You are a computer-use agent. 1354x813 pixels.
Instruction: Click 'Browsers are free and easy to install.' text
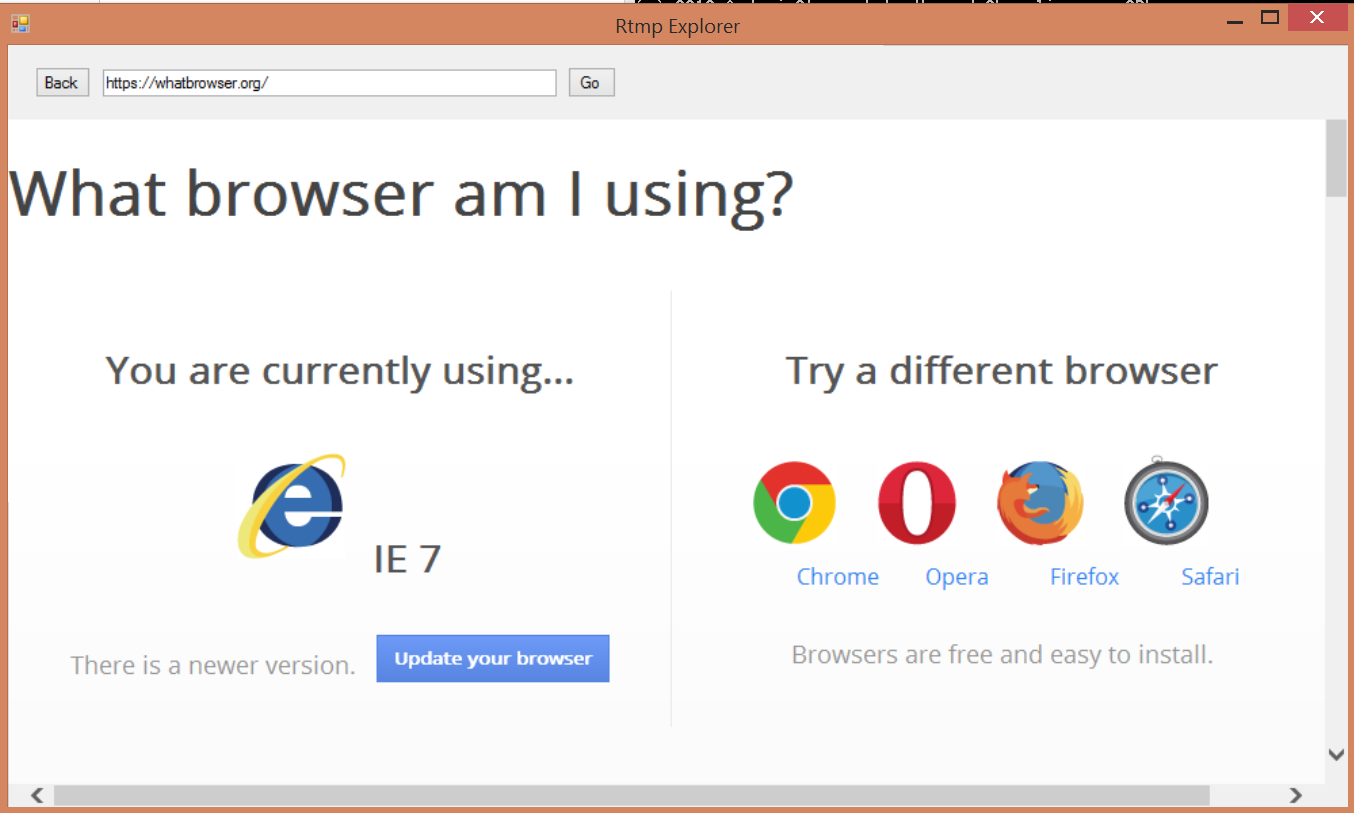pyautogui.click(x=1002, y=655)
